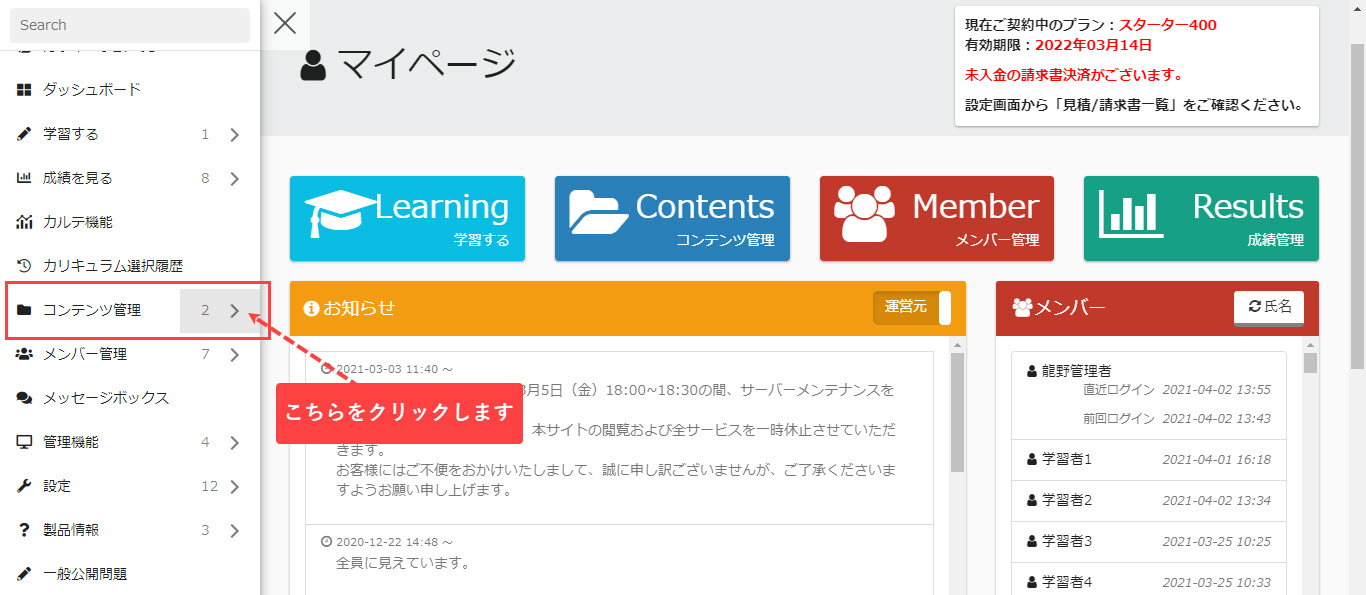The height and width of the screenshot is (595, 1366).
Task: Select 成績を見る in the sidebar
Action: (x=78, y=178)
